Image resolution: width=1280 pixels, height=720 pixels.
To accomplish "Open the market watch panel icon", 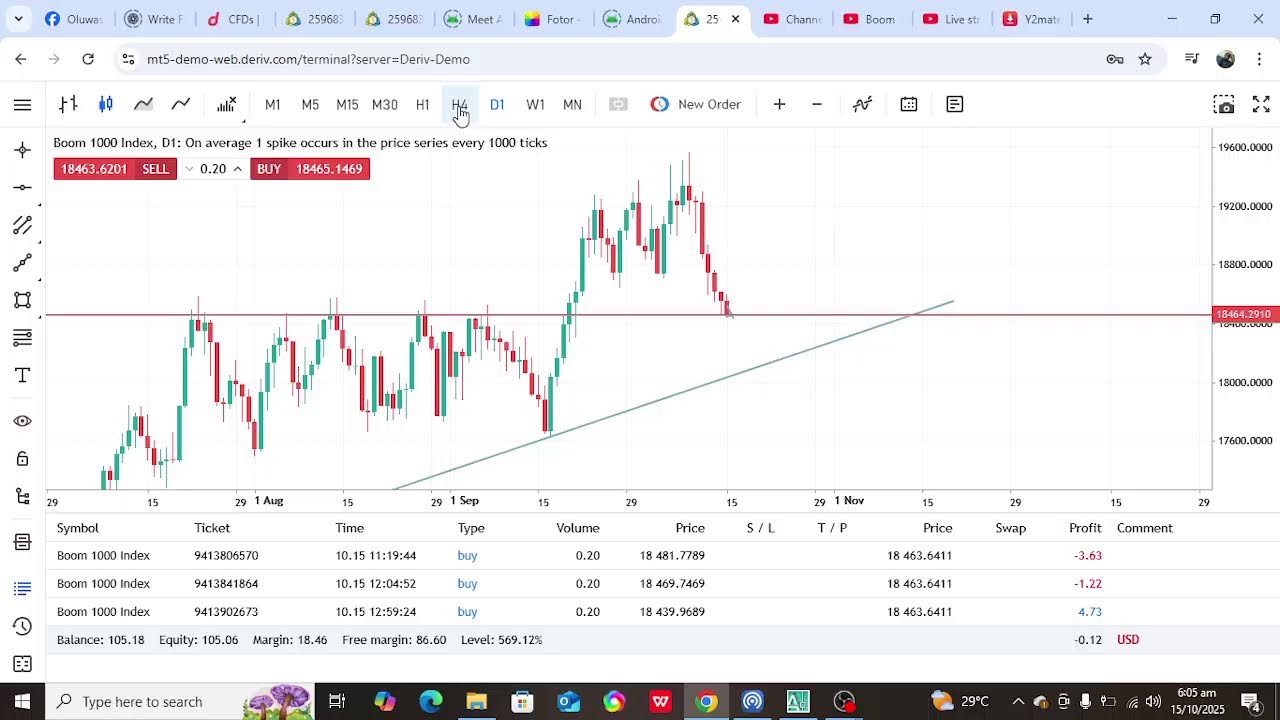I will pos(22,542).
